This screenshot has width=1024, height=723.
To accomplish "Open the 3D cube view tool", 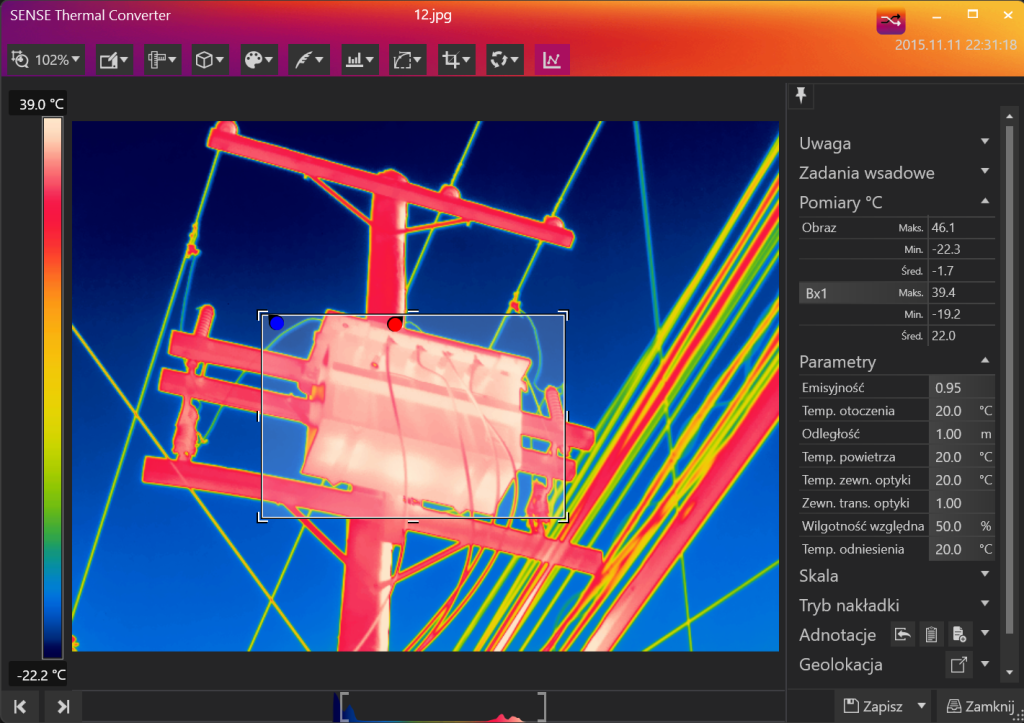I will [x=209, y=60].
